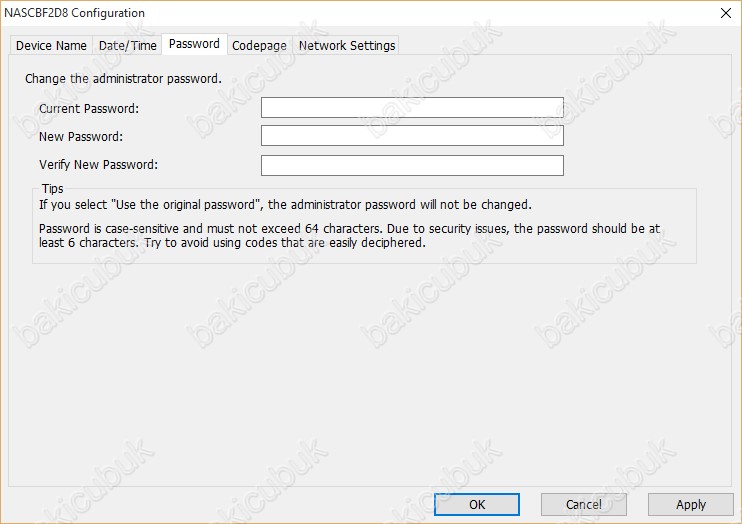Screen dimensions: 742x524
Task: Click the "Verify New Password:" label
Action: pos(98,165)
